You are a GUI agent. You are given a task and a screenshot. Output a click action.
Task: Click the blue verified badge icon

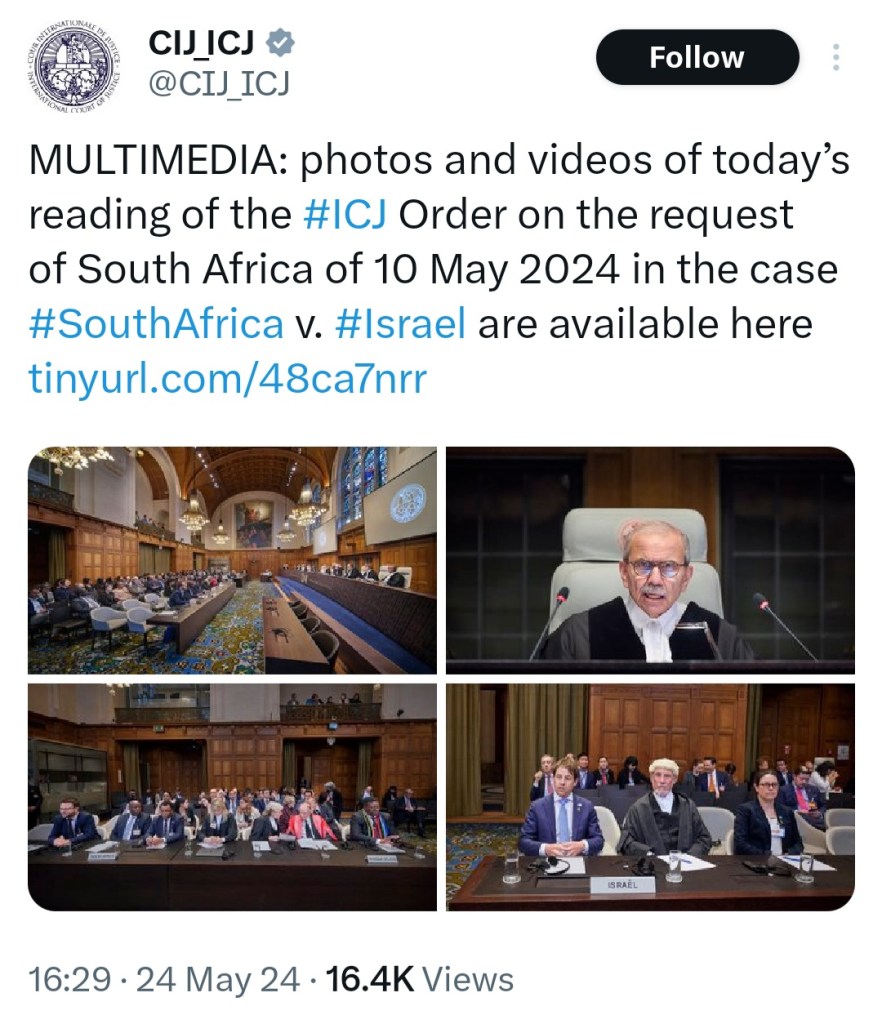(x=280, y=42)
